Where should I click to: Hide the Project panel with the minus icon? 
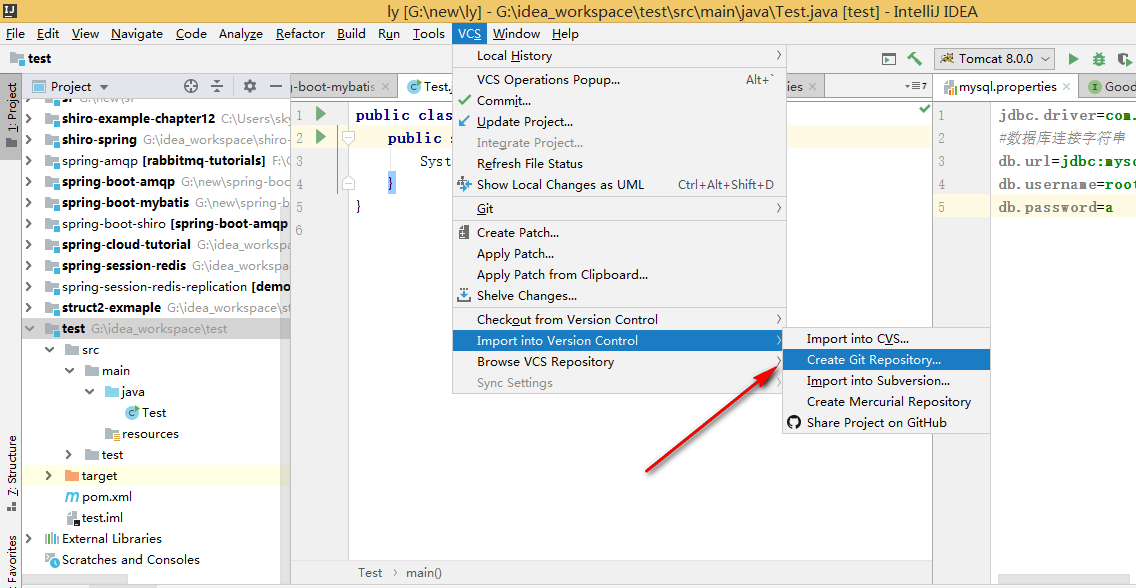275,86
